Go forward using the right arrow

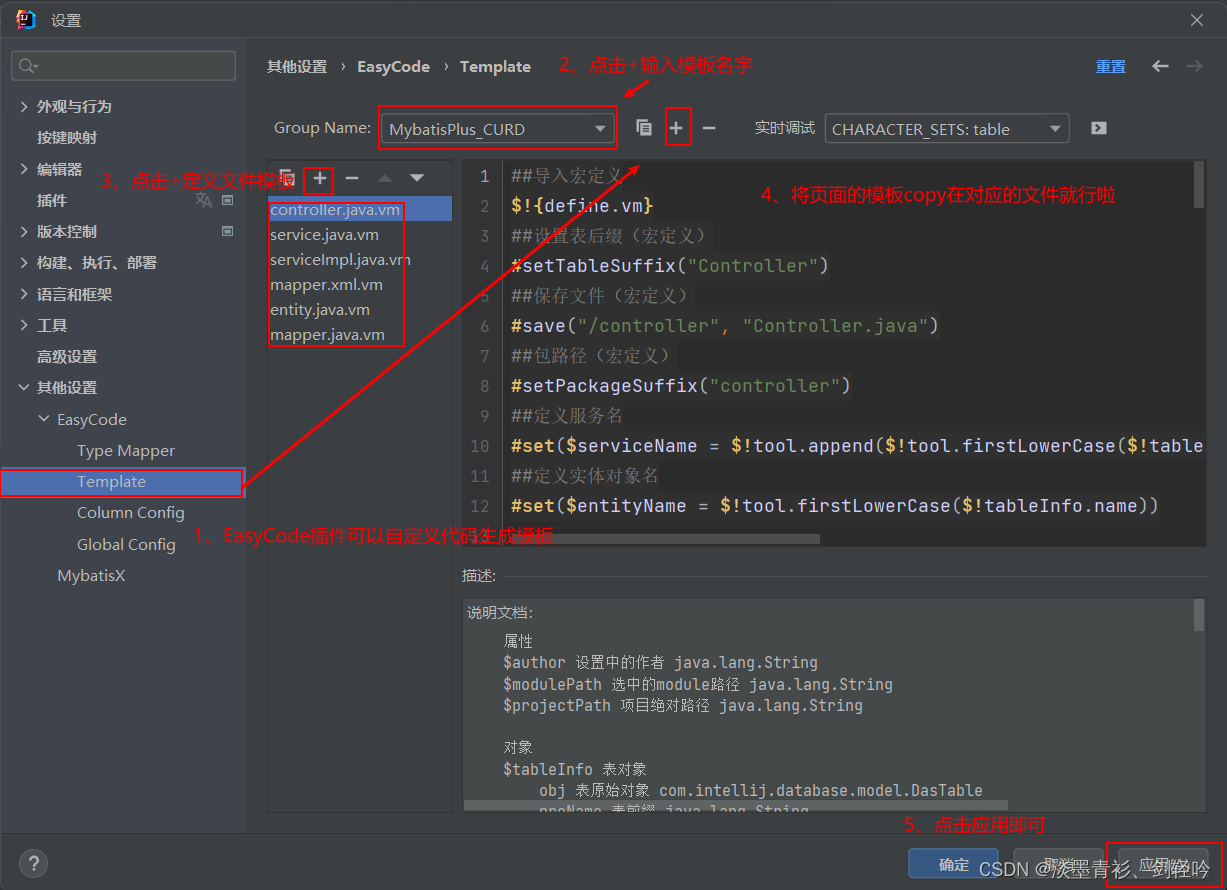coord(1194,66)
